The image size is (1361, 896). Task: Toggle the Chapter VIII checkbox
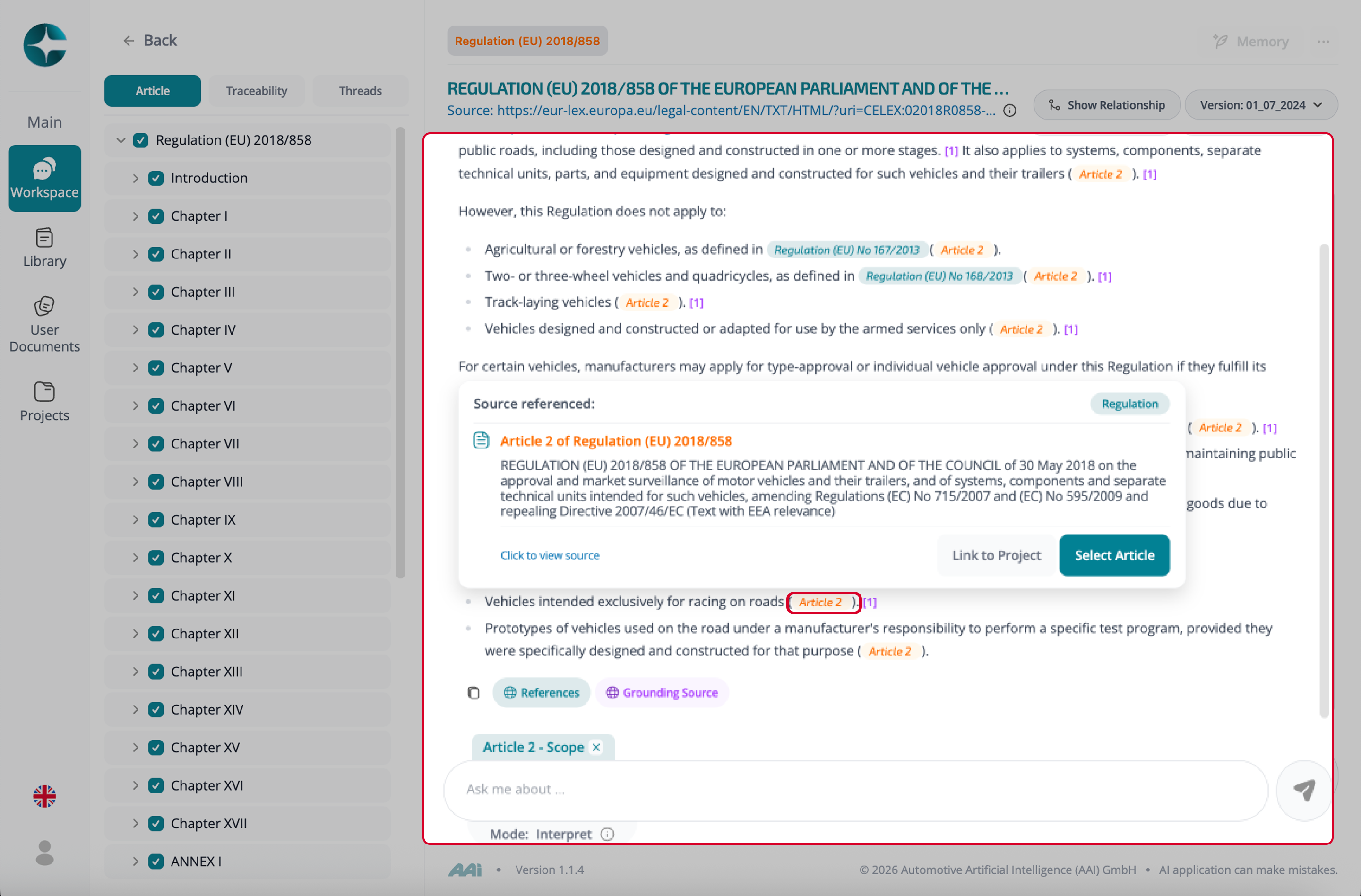155,482
